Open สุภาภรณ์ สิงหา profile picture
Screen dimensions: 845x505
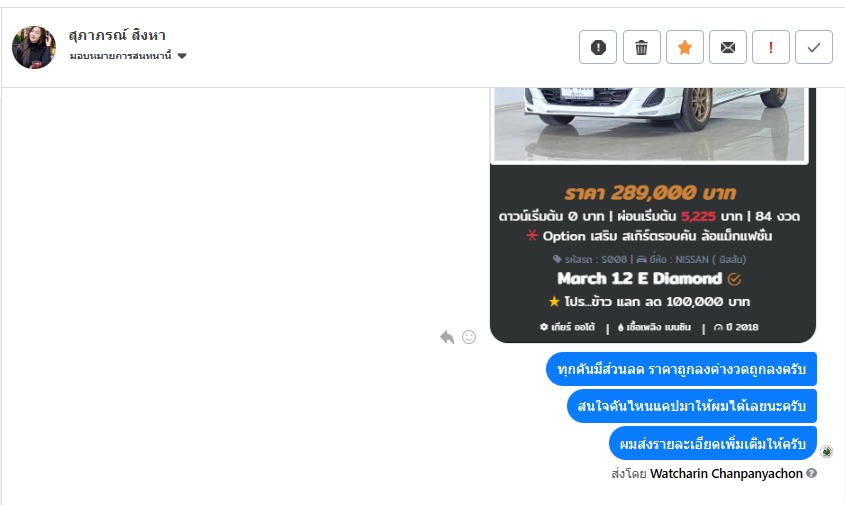[34, 47]
